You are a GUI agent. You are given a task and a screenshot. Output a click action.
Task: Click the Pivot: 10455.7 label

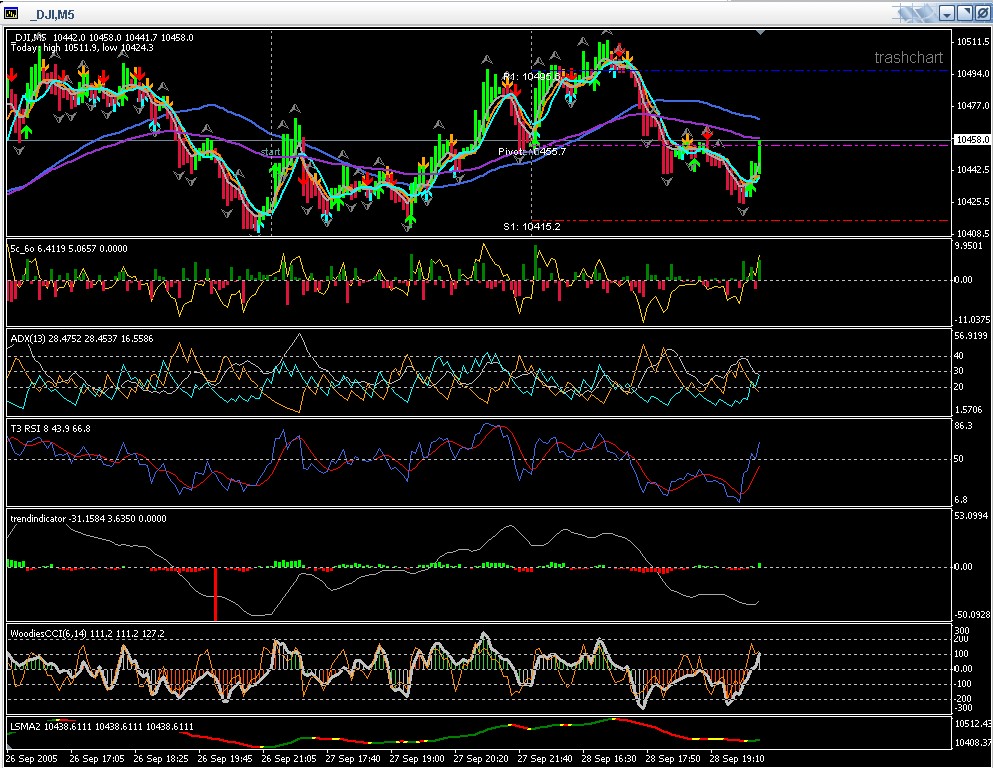tap(532, 152)
